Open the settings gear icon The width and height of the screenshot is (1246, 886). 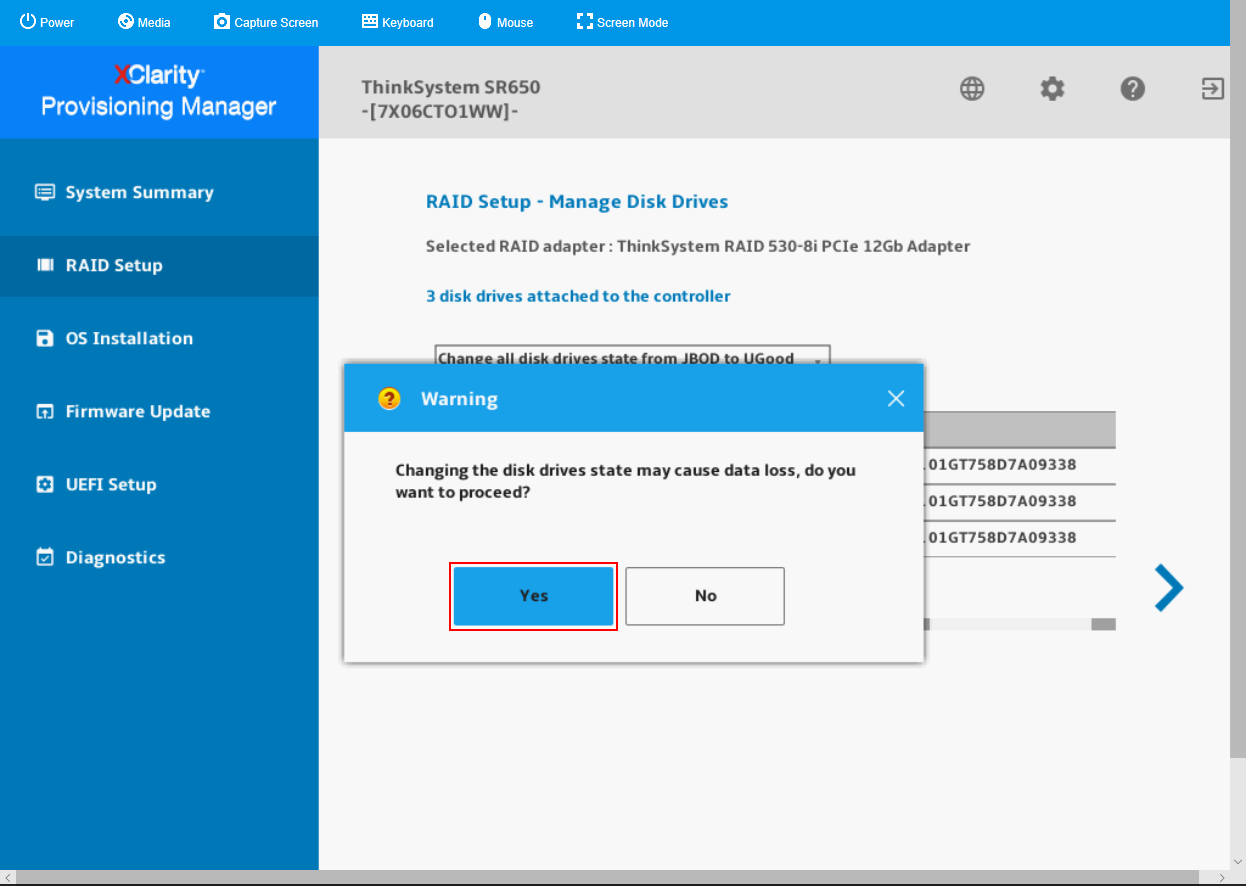pyautogui.click(x=1052, y=89)
